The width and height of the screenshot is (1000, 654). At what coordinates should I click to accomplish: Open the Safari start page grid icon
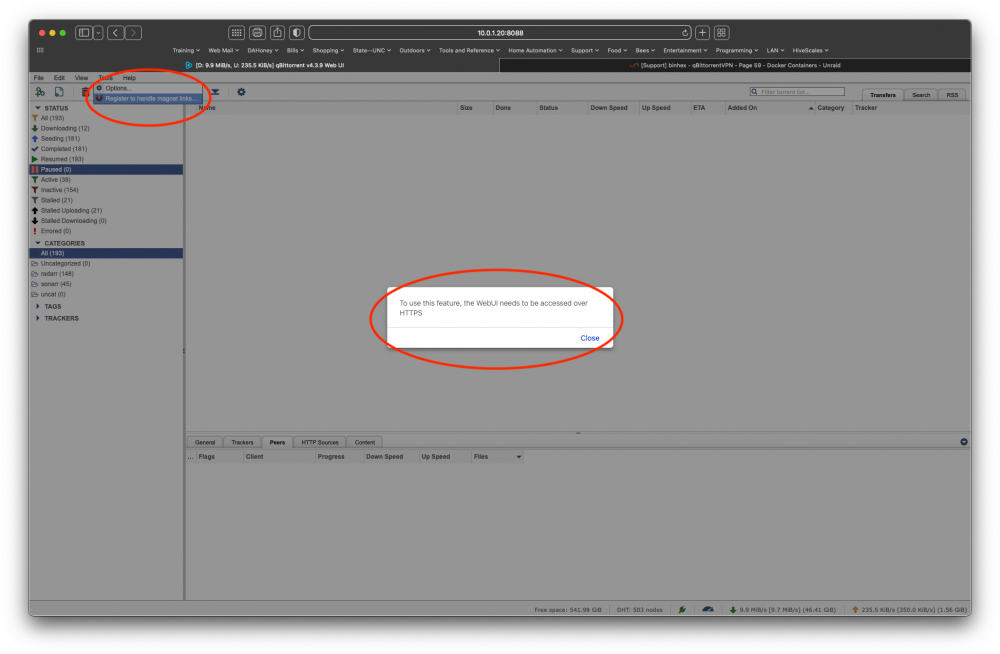pyautogui.click(x=237, y=33)
